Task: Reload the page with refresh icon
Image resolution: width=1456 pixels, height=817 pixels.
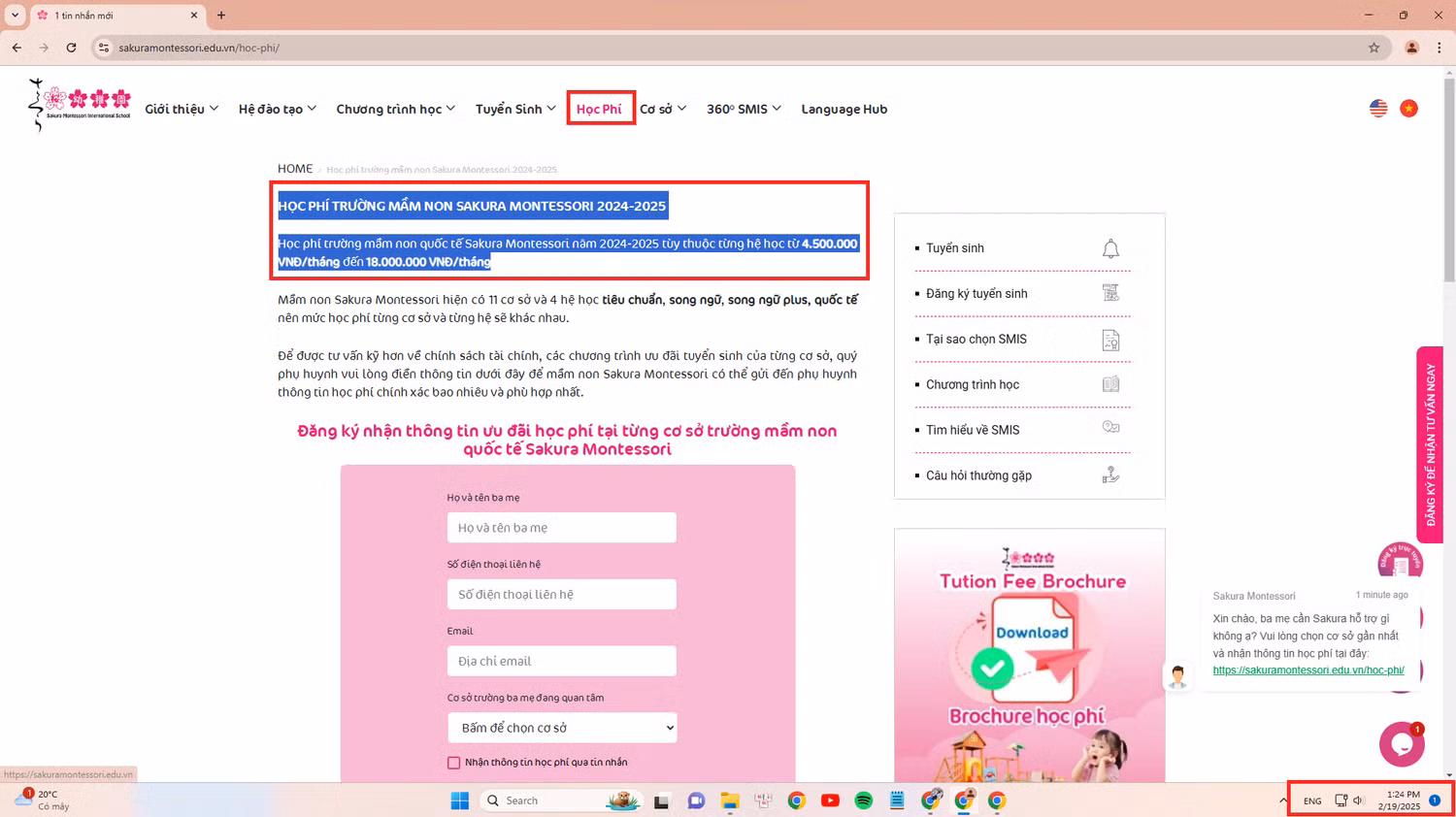Action: tap(71, 48)
